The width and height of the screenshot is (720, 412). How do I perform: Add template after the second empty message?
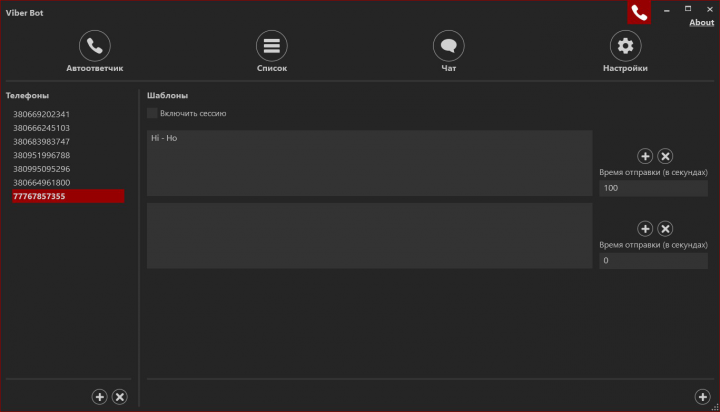(x=645, y=229)
